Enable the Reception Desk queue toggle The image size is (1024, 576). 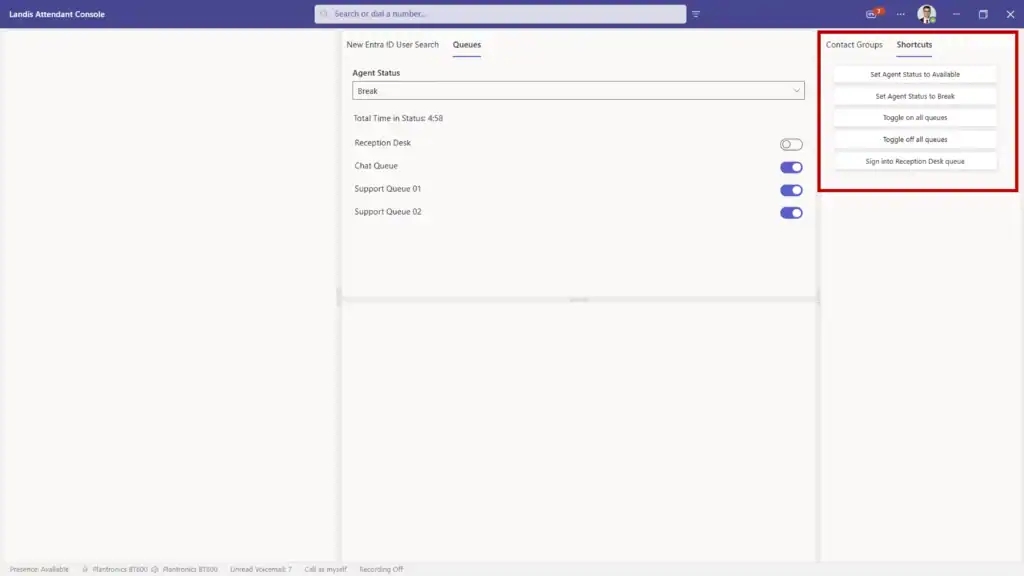[790, 143]
